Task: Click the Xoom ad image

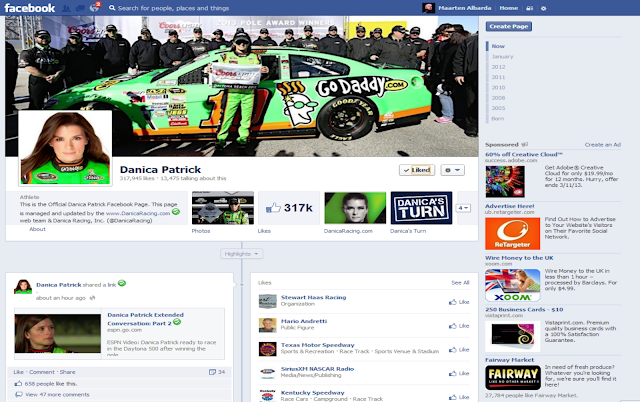Action: point(512,285)
